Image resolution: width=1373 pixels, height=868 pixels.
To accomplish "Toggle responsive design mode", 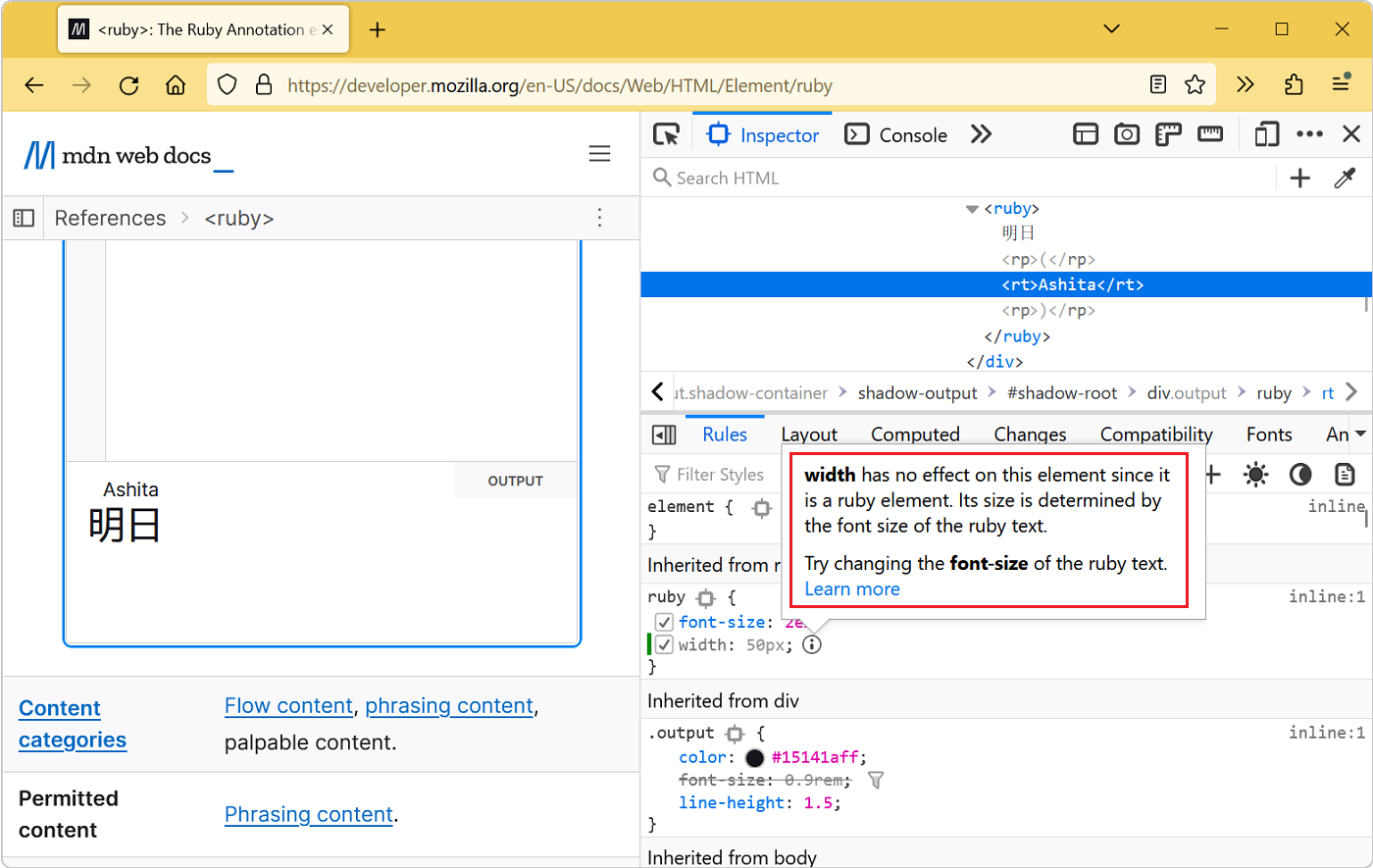I will [x=1266, y=134].
